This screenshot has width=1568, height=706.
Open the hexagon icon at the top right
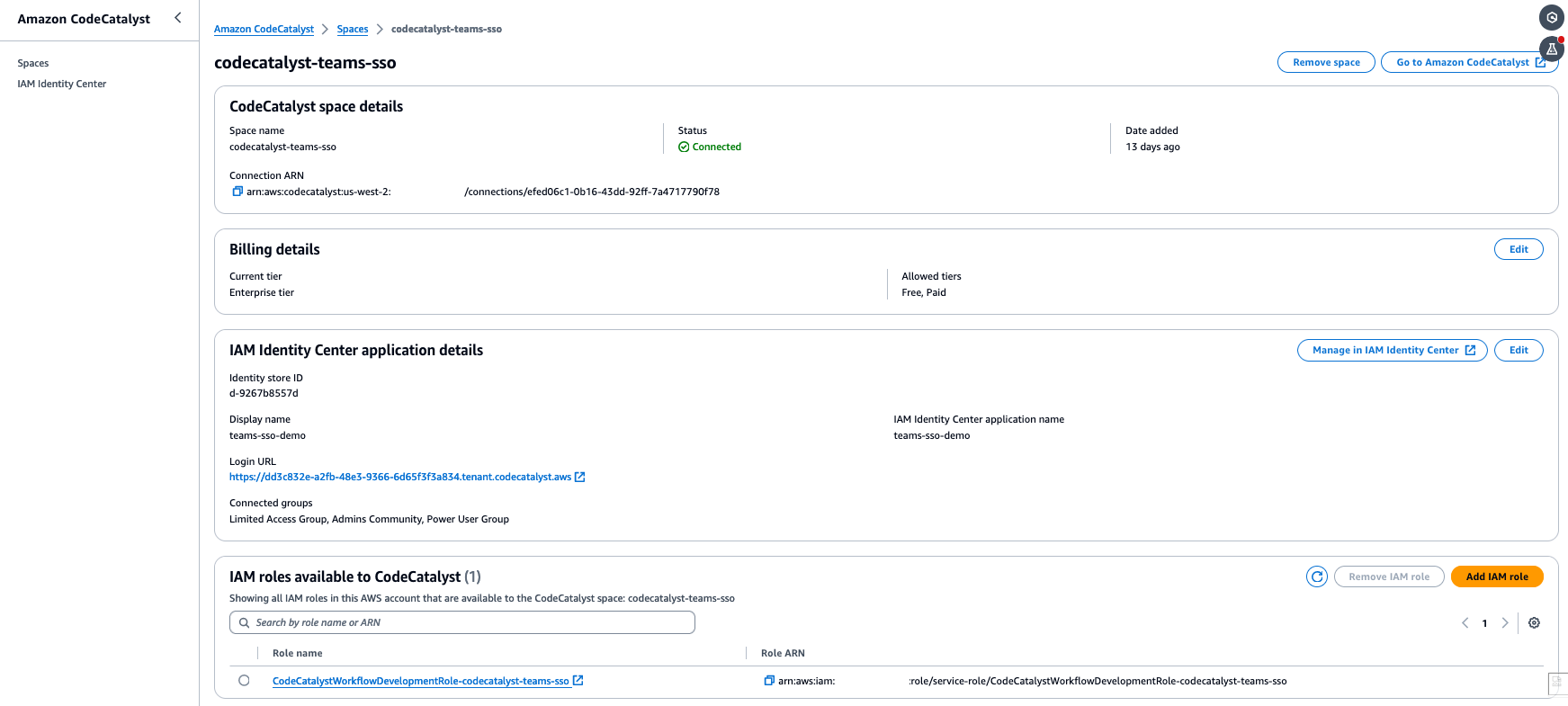coord(1552,17)
